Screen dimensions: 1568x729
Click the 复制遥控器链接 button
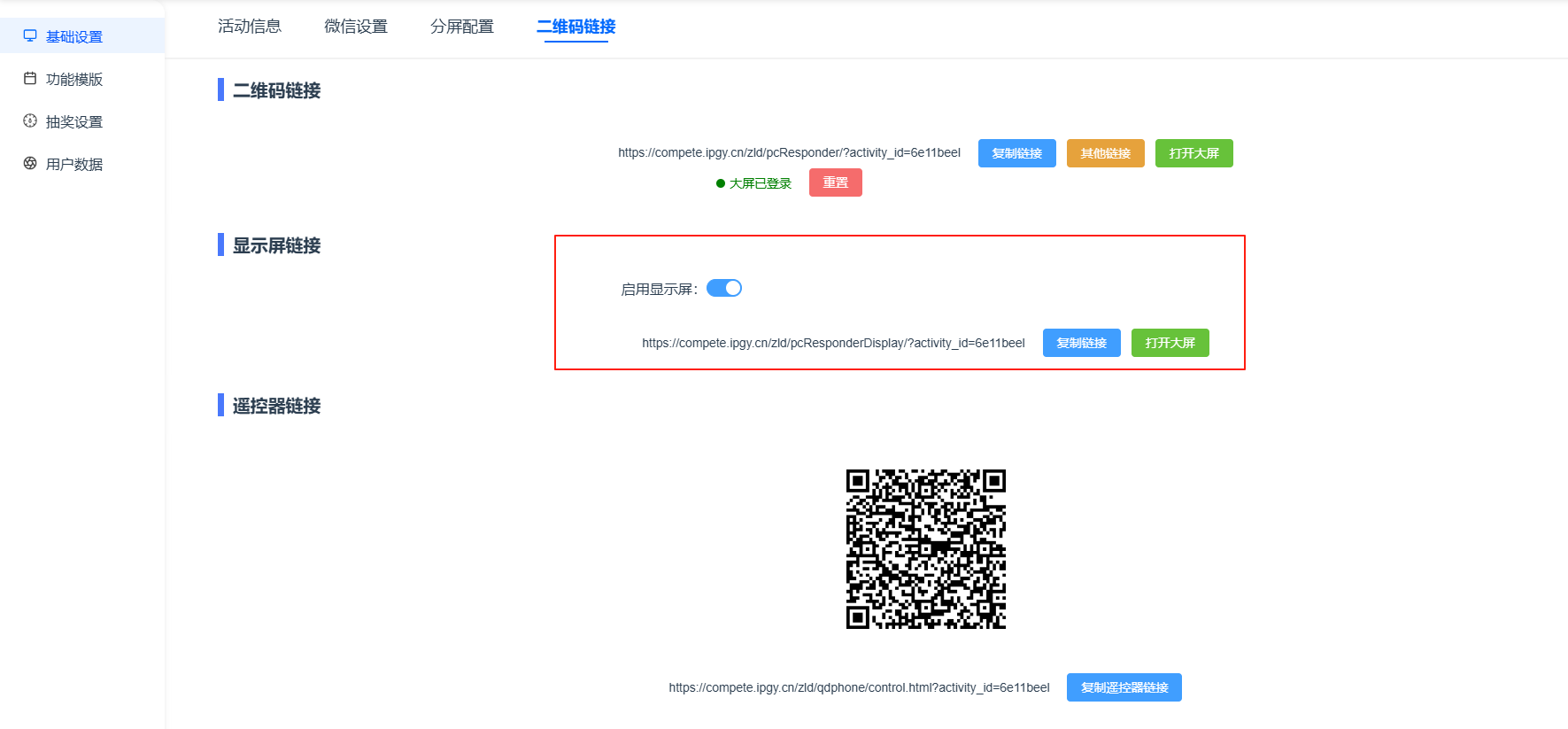pos(1124,687)
